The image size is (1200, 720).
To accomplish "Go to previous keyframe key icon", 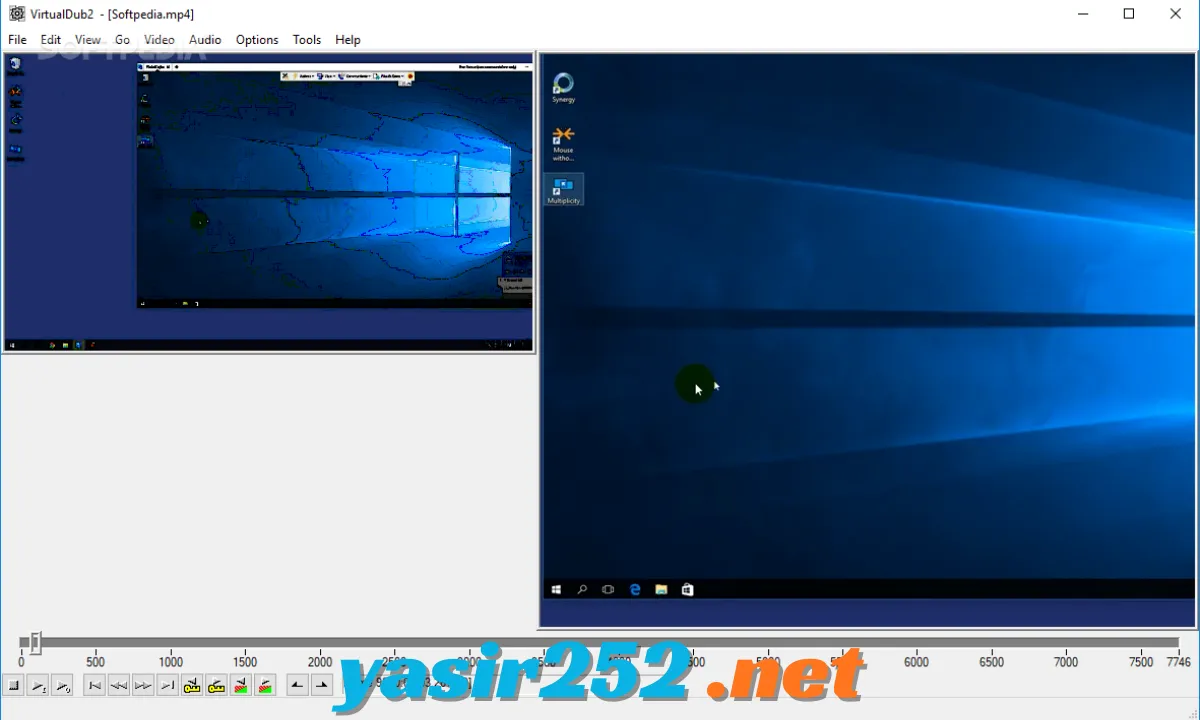I will [x=192, y=685].
